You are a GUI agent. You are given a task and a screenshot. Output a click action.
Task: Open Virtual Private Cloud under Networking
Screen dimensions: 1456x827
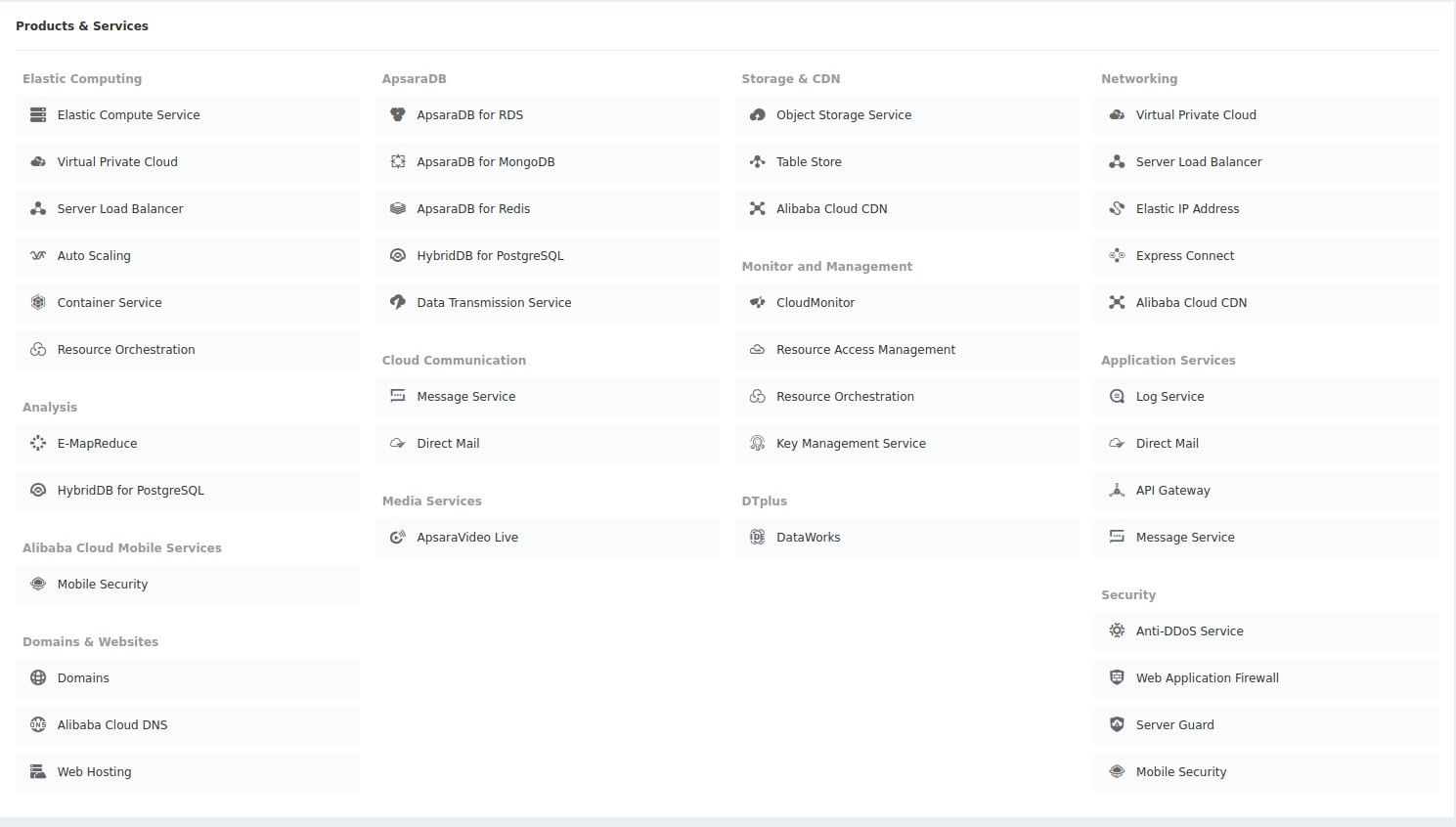pyautogui.click(x=1266, y=115)
